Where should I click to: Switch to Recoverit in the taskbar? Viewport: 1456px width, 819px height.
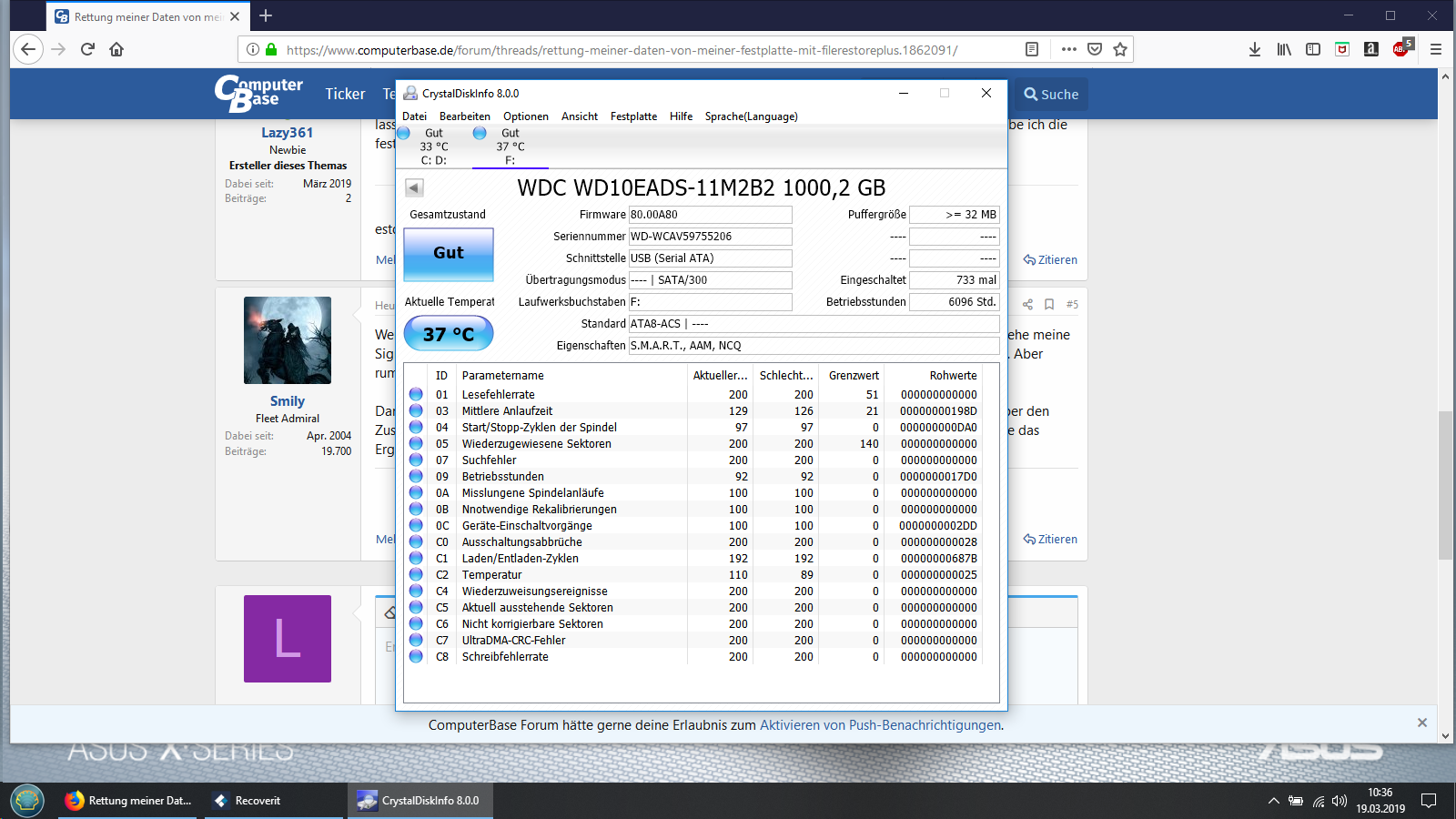(x=274, y=801)
